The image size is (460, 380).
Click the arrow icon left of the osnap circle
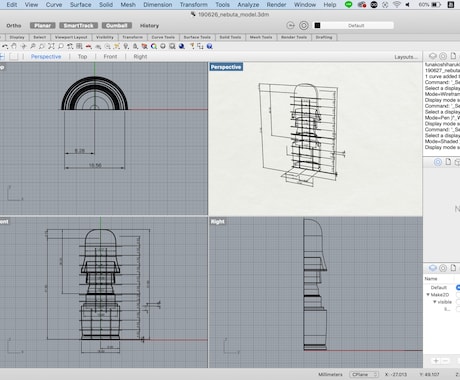(291, 25)
